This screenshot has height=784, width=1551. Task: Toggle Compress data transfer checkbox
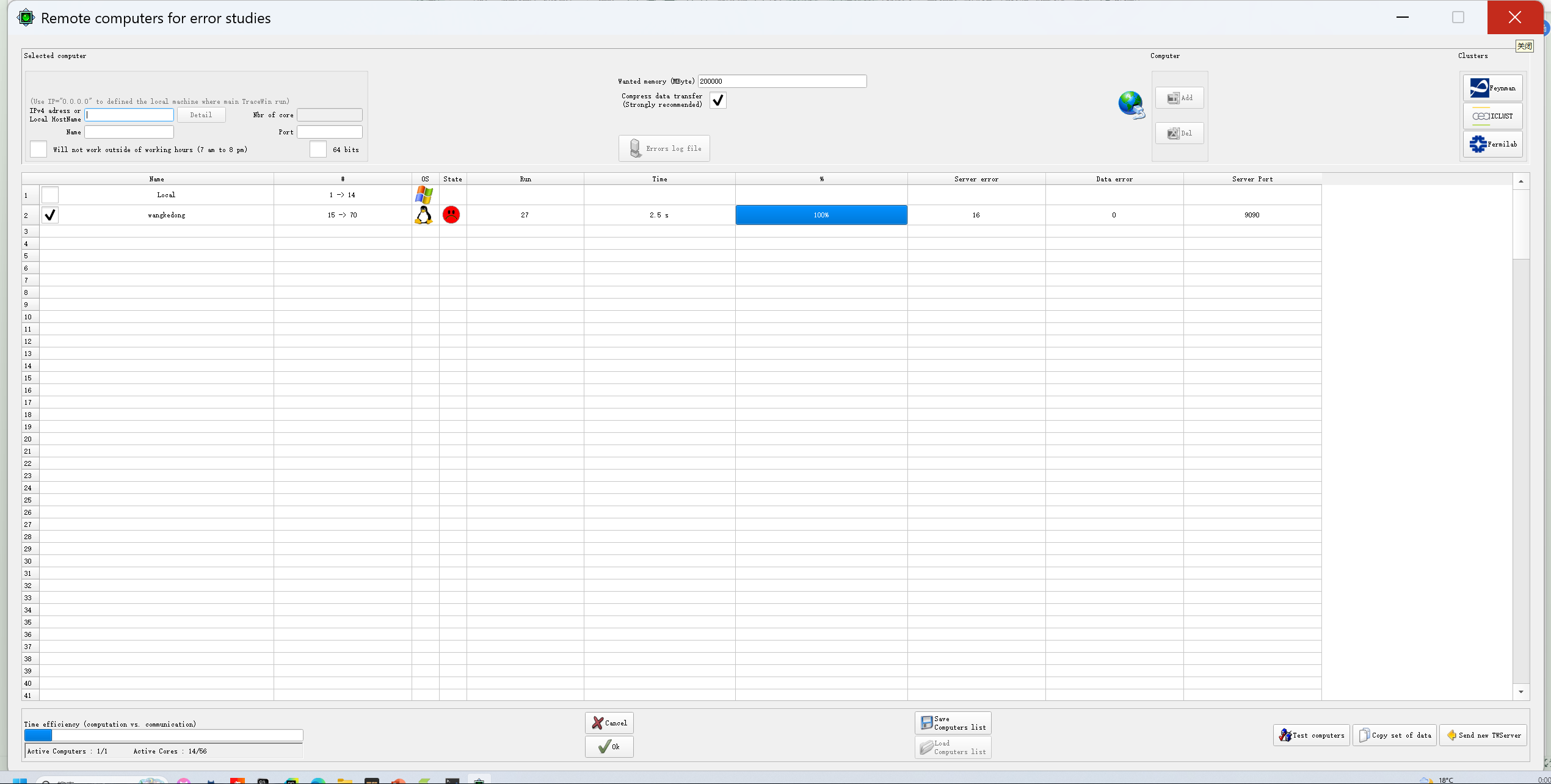(x=717, y=100)
